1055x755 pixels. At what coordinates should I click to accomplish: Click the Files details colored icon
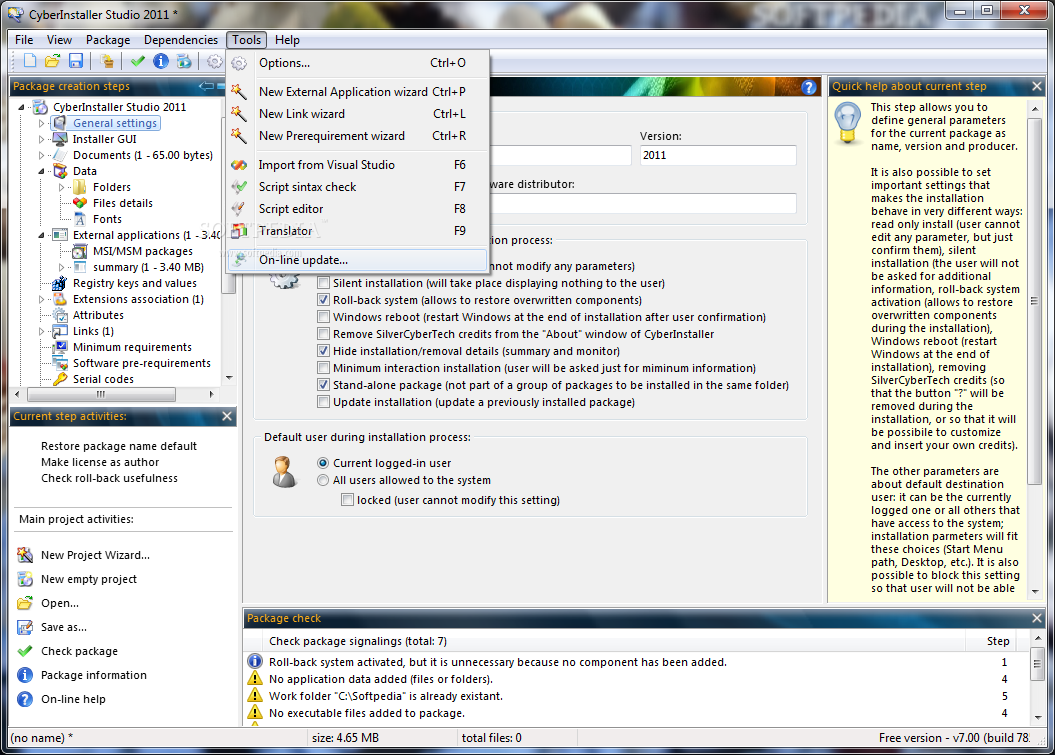pos(80,203)
